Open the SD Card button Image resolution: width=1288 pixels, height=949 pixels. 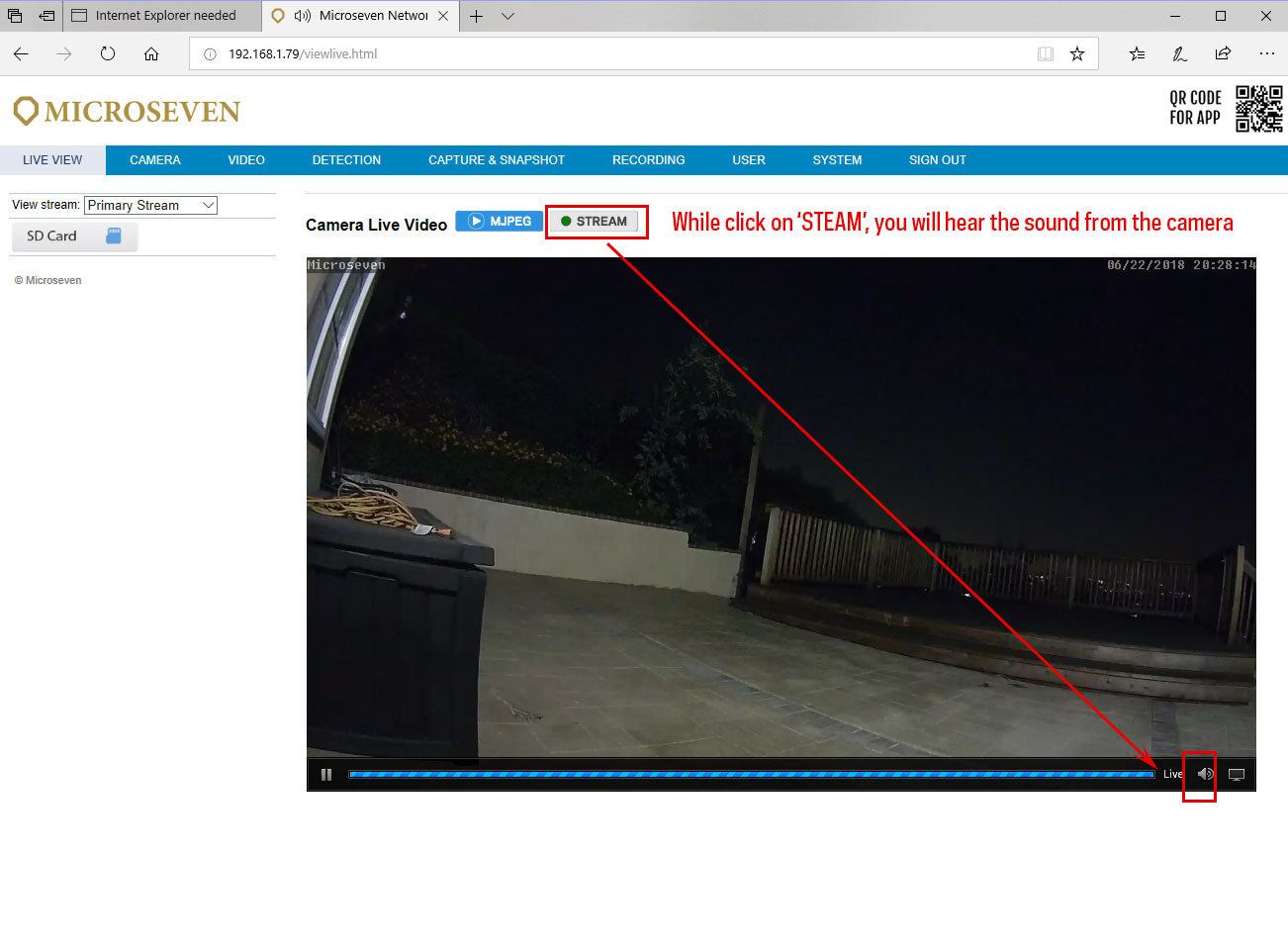[75, 237]
